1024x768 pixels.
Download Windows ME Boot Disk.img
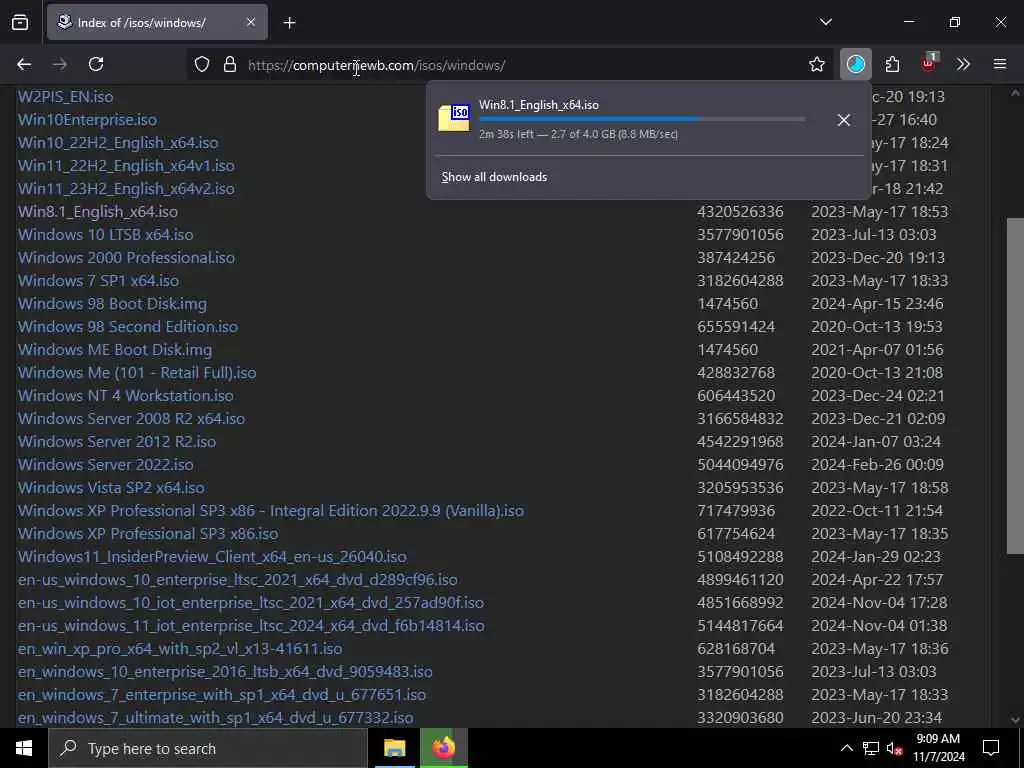(115, 349)
